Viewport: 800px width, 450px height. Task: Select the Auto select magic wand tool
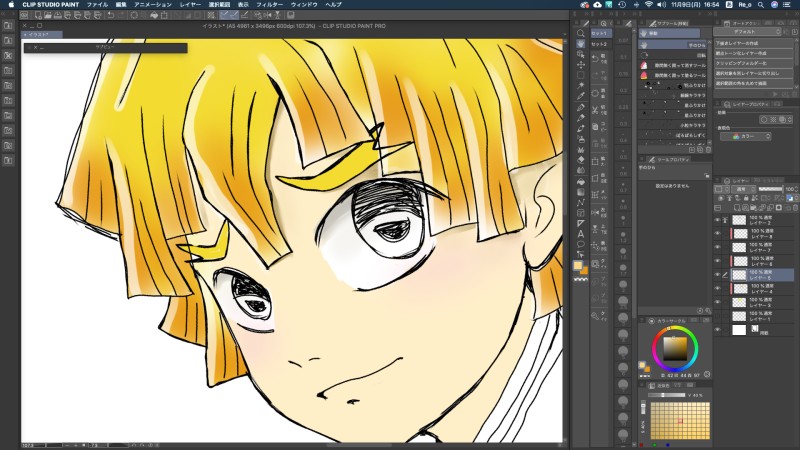(x=581, y=85)
